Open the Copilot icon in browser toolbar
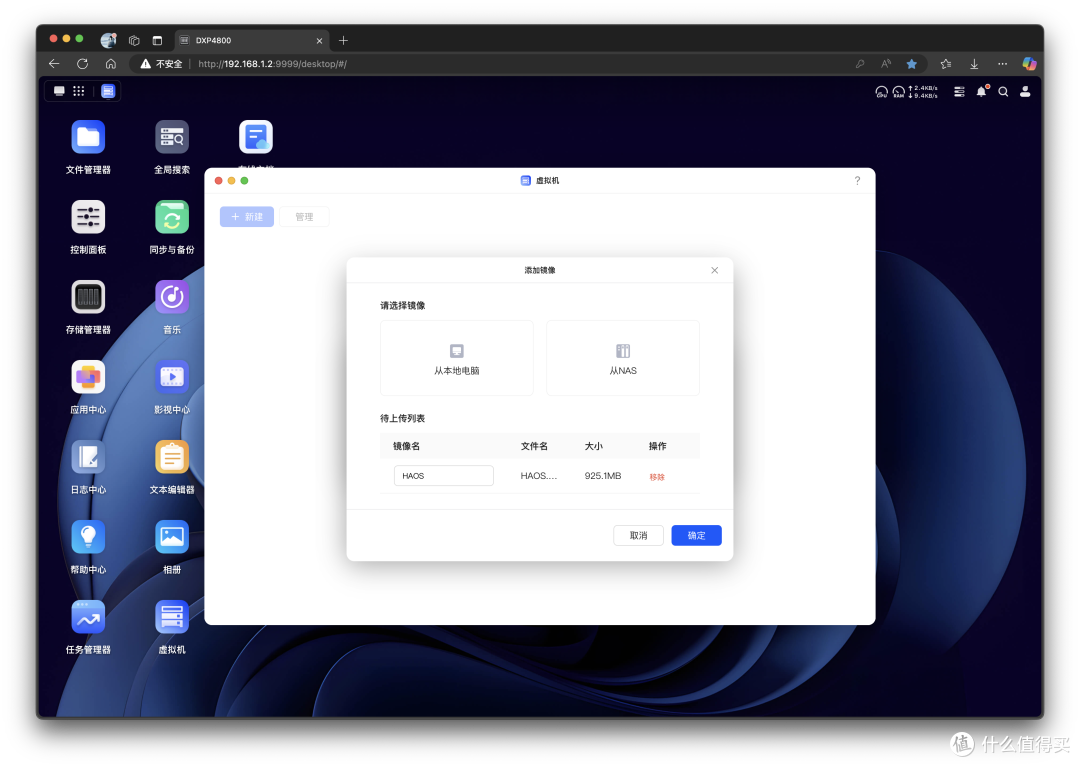The height and width of the screenshot is (767, 1080). click(1029, 64)
